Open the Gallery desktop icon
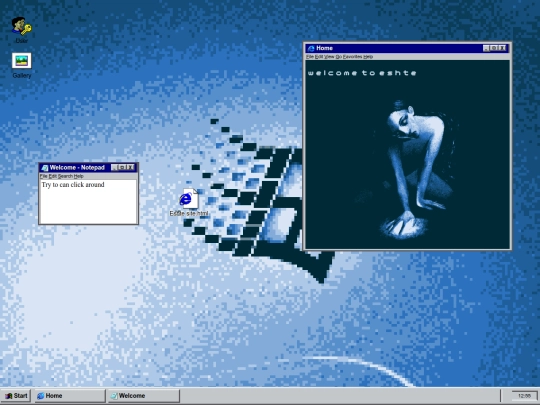 pos(21,65)
